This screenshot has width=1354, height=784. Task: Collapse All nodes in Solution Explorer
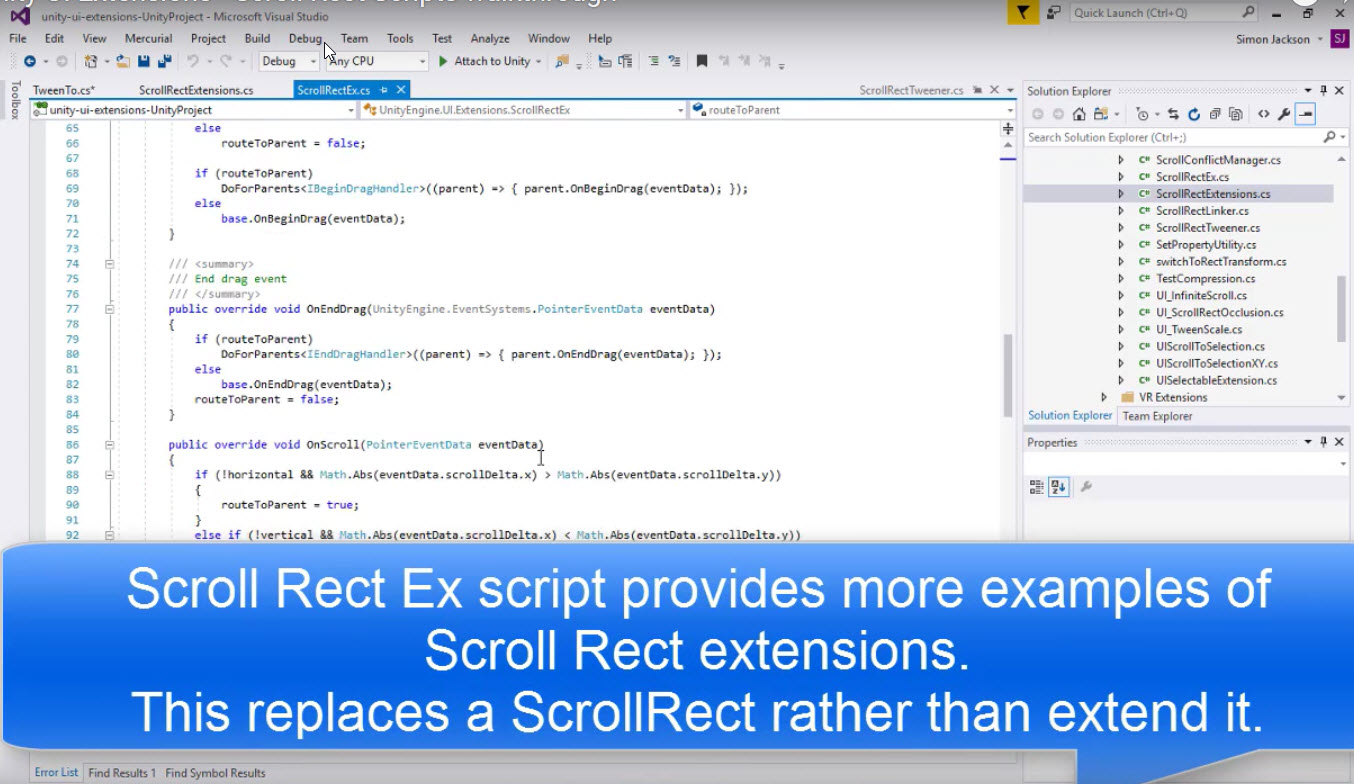1215,114
